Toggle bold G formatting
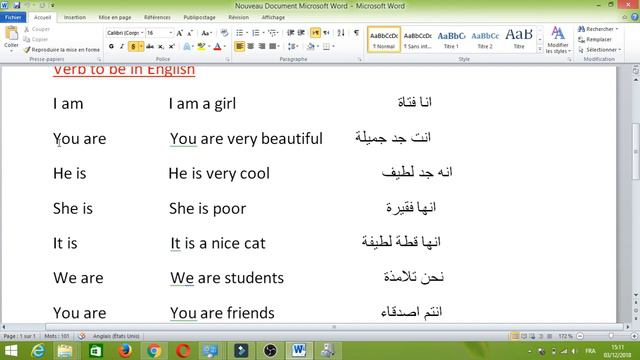640x360 pixels. pos(111,47)
